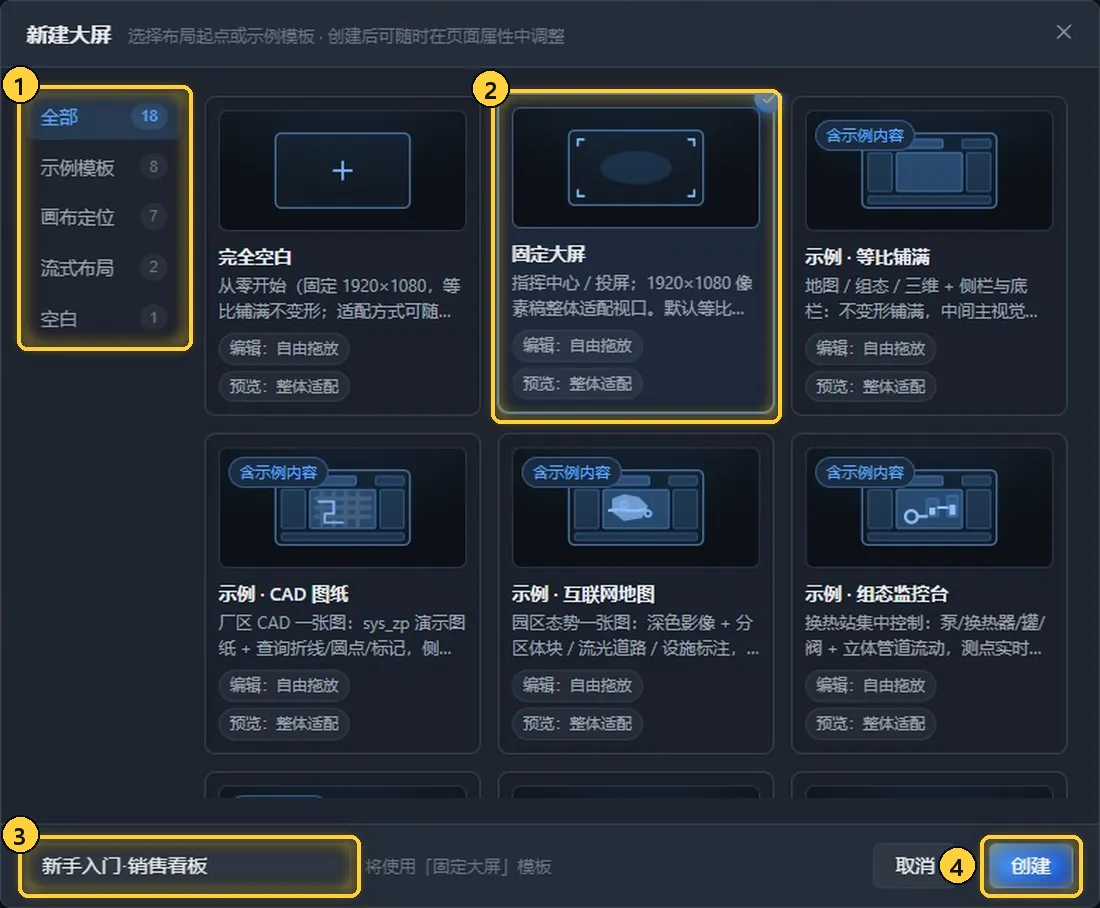Click the 完全空白 card title
The height and width of the screenshot is (908, 1100).
tap(255, 257)
